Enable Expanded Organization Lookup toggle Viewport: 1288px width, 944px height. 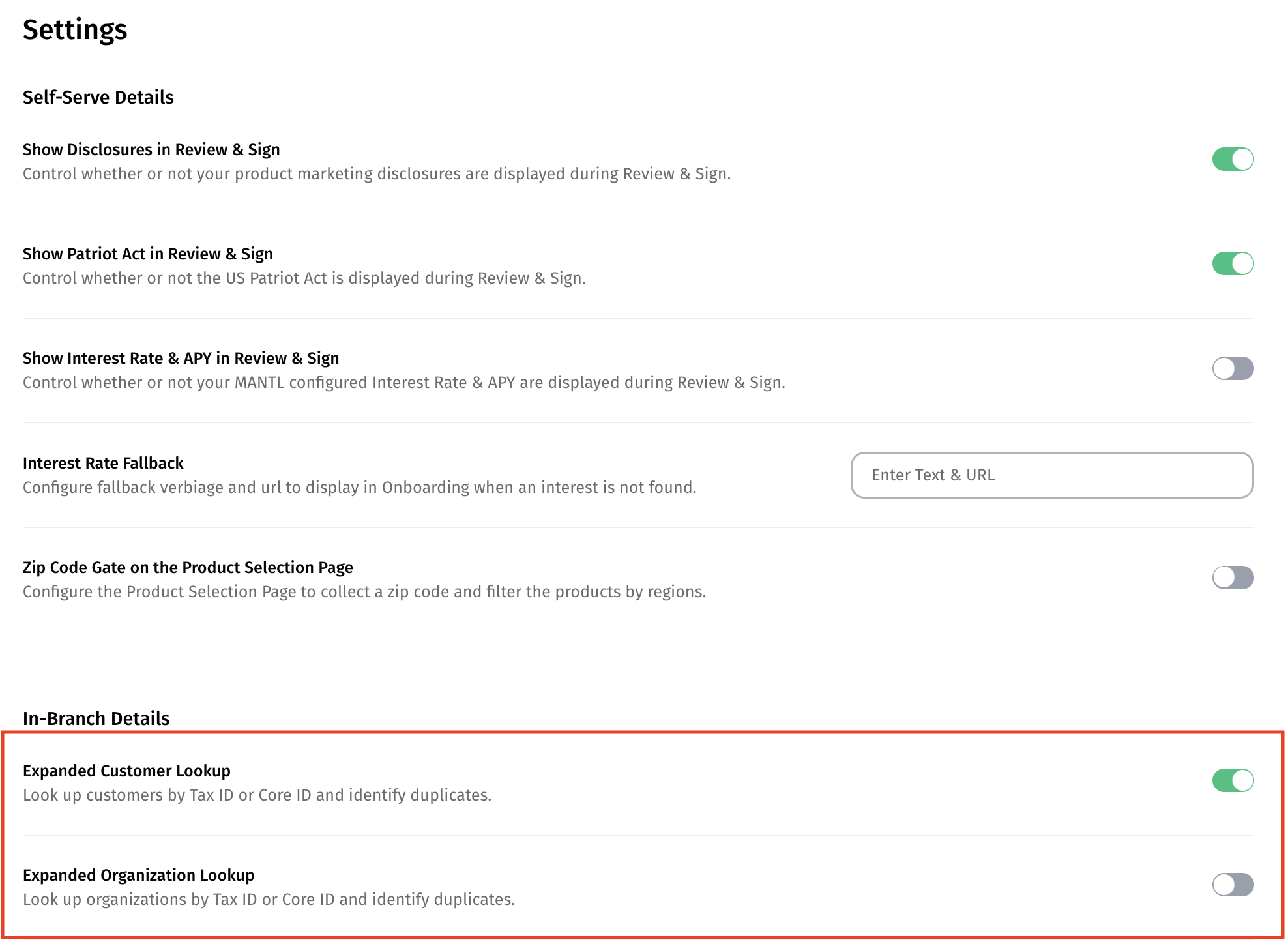[x=1232, y=885]
